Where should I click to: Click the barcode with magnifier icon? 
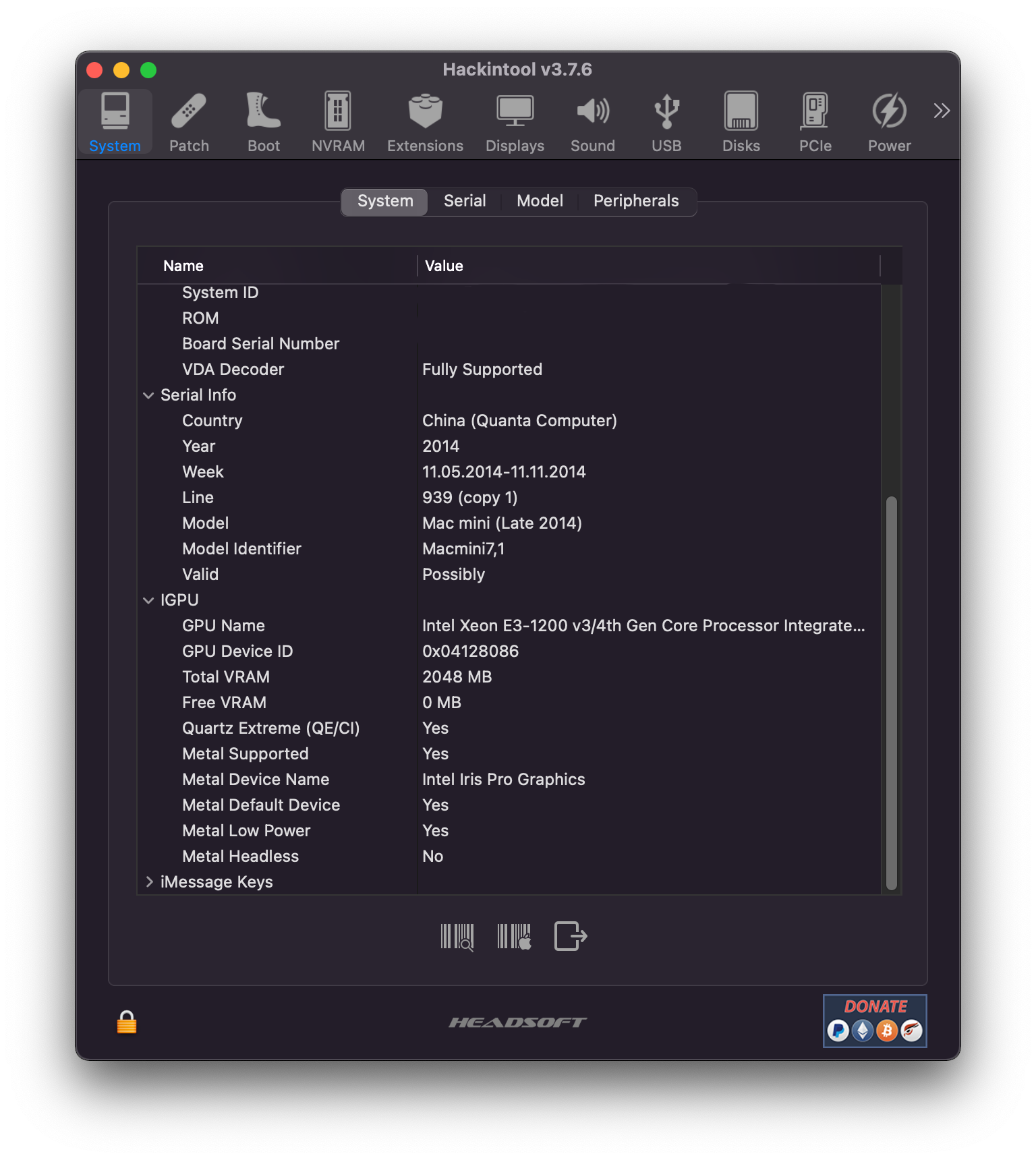click(x=457, y=937)
